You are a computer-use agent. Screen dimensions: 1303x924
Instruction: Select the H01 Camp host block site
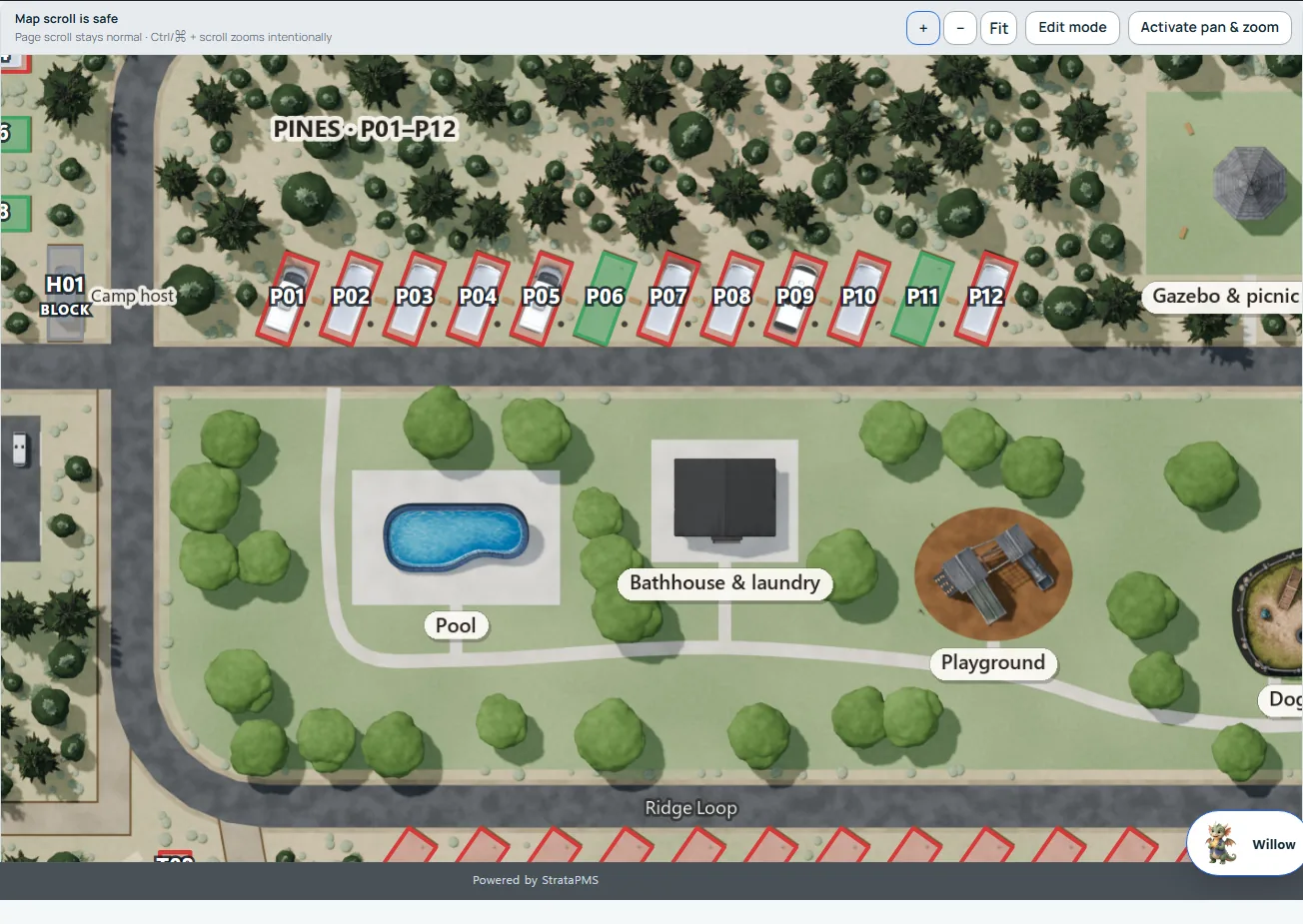pyautogui.click(x=65, y=294)
